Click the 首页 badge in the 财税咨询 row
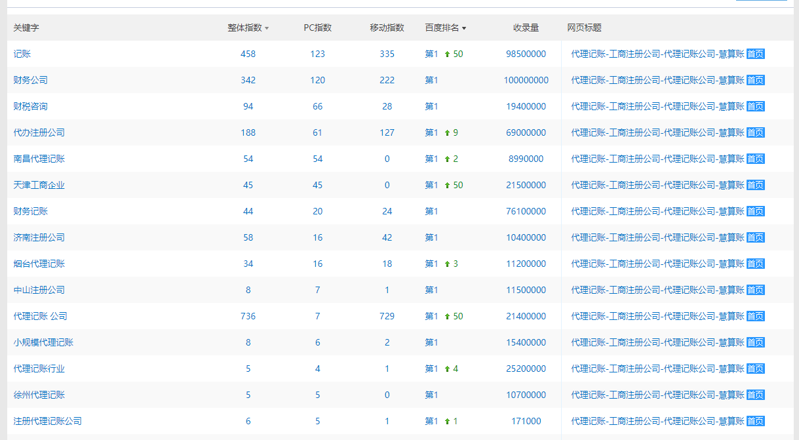 click(755, 107)
